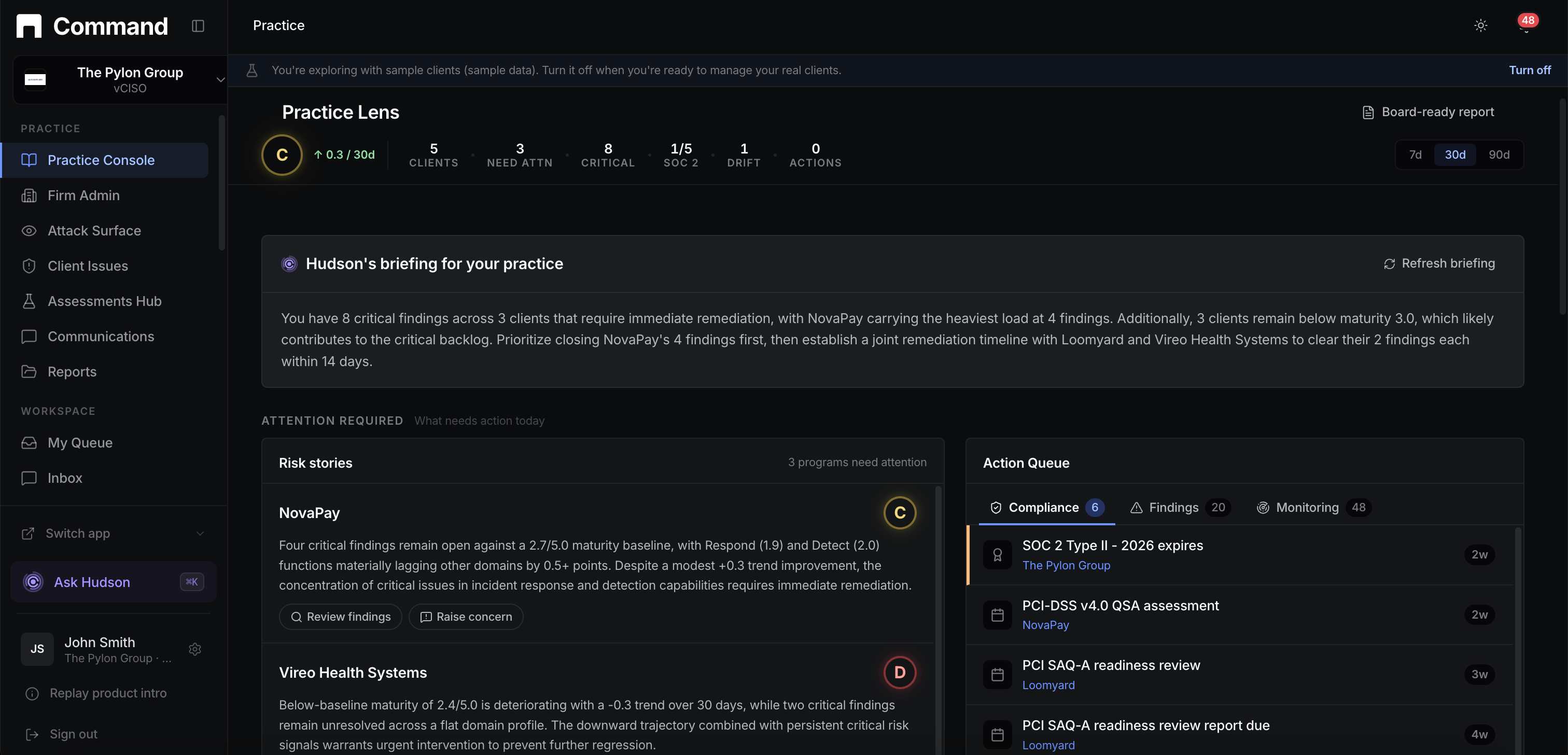Click the Hudson briefing icon
Viewport: 1568px width, 755px height.
[x=289, y=263]
